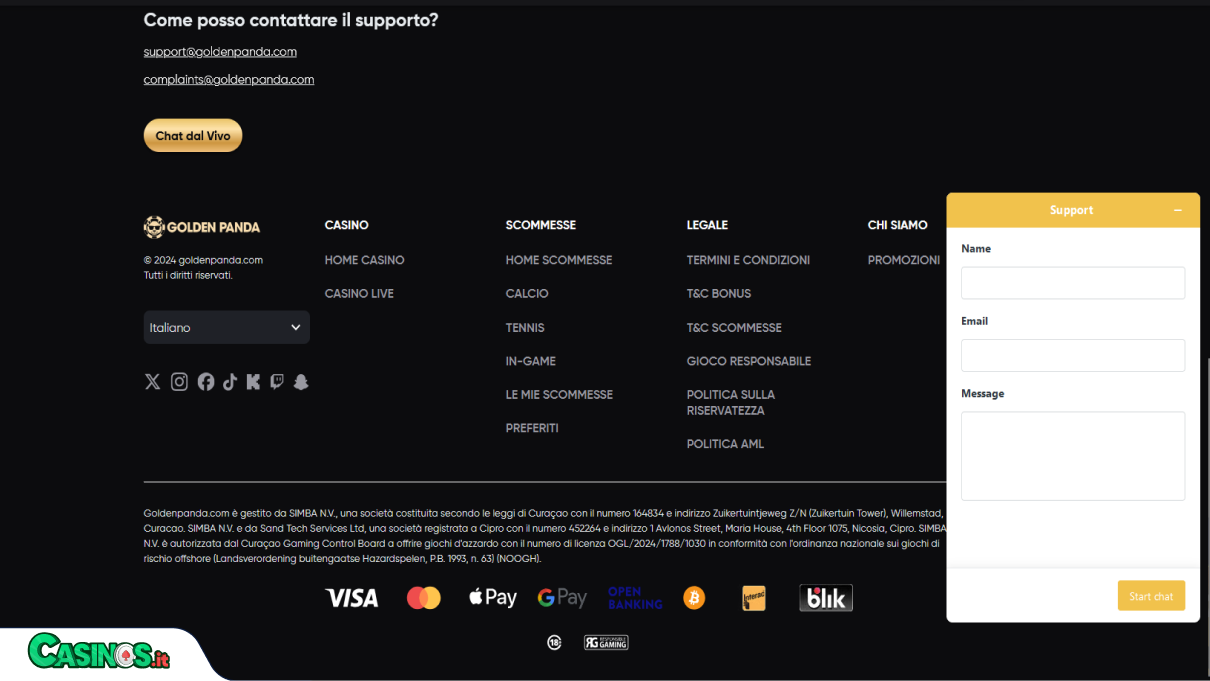This screenshot has width=1210, height=681.
Task: Click the Start chat button
Action: click(1151, 596)
